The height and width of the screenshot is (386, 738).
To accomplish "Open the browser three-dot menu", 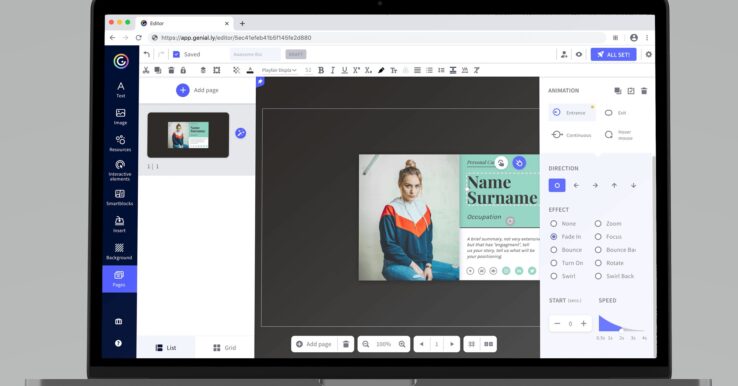I will pos(647,38).
